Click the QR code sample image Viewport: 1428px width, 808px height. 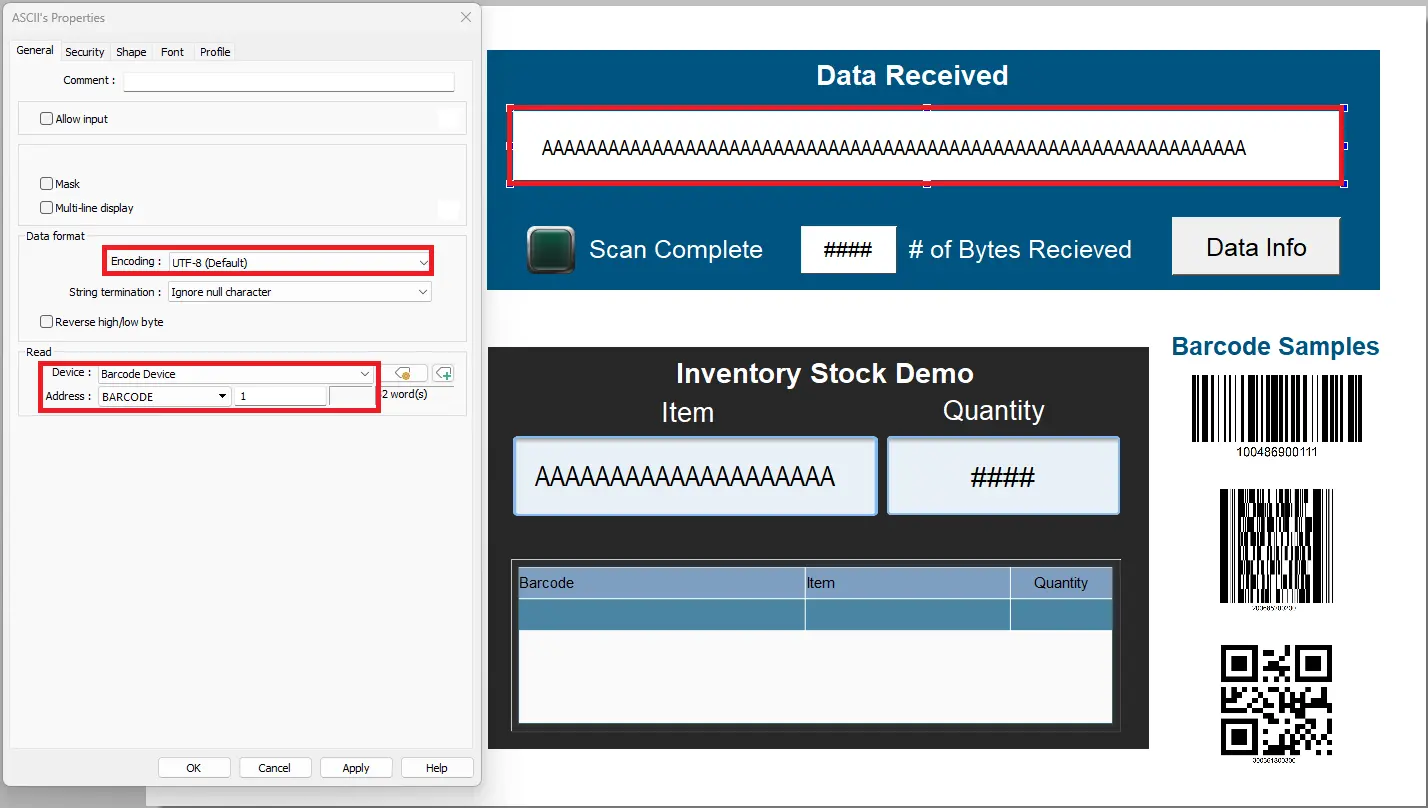point(1275,700)
